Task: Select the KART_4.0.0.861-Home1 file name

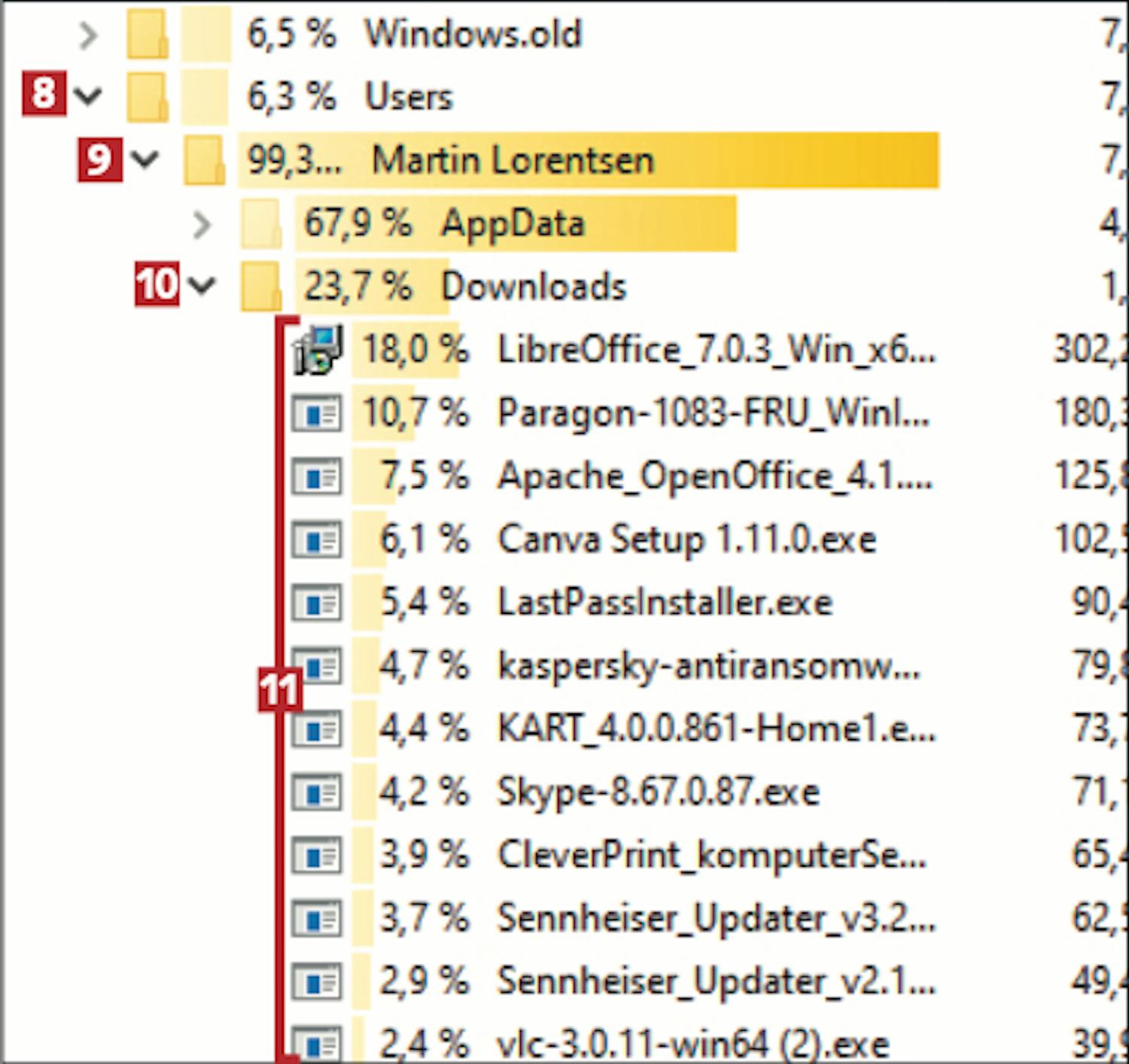Action: pos(717,730)
